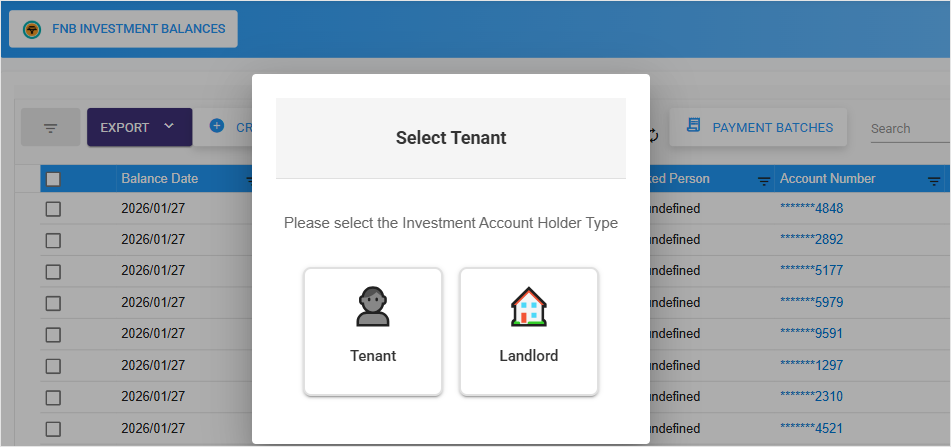Expand the Export dropdown arrow
Screen dimensions: 951x447
click(169, 127)
